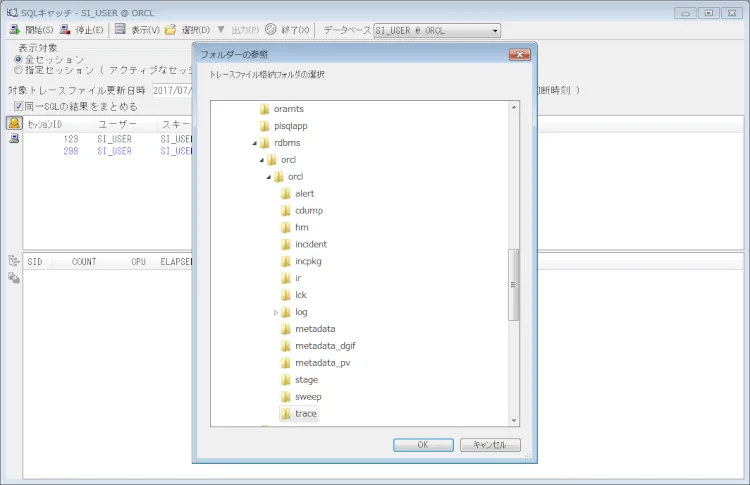The width and height of the screenshot is (750, 485).
Task: Click the icon below the tree view icon
Action: [14, 278]
